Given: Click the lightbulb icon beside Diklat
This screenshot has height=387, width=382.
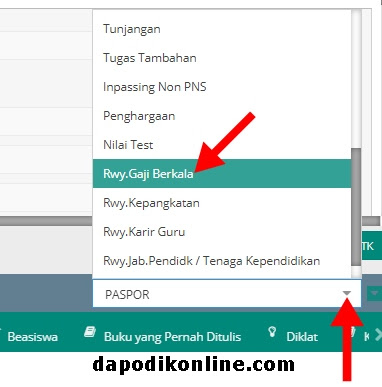Looking at the screenshot, I should (272, 332).
